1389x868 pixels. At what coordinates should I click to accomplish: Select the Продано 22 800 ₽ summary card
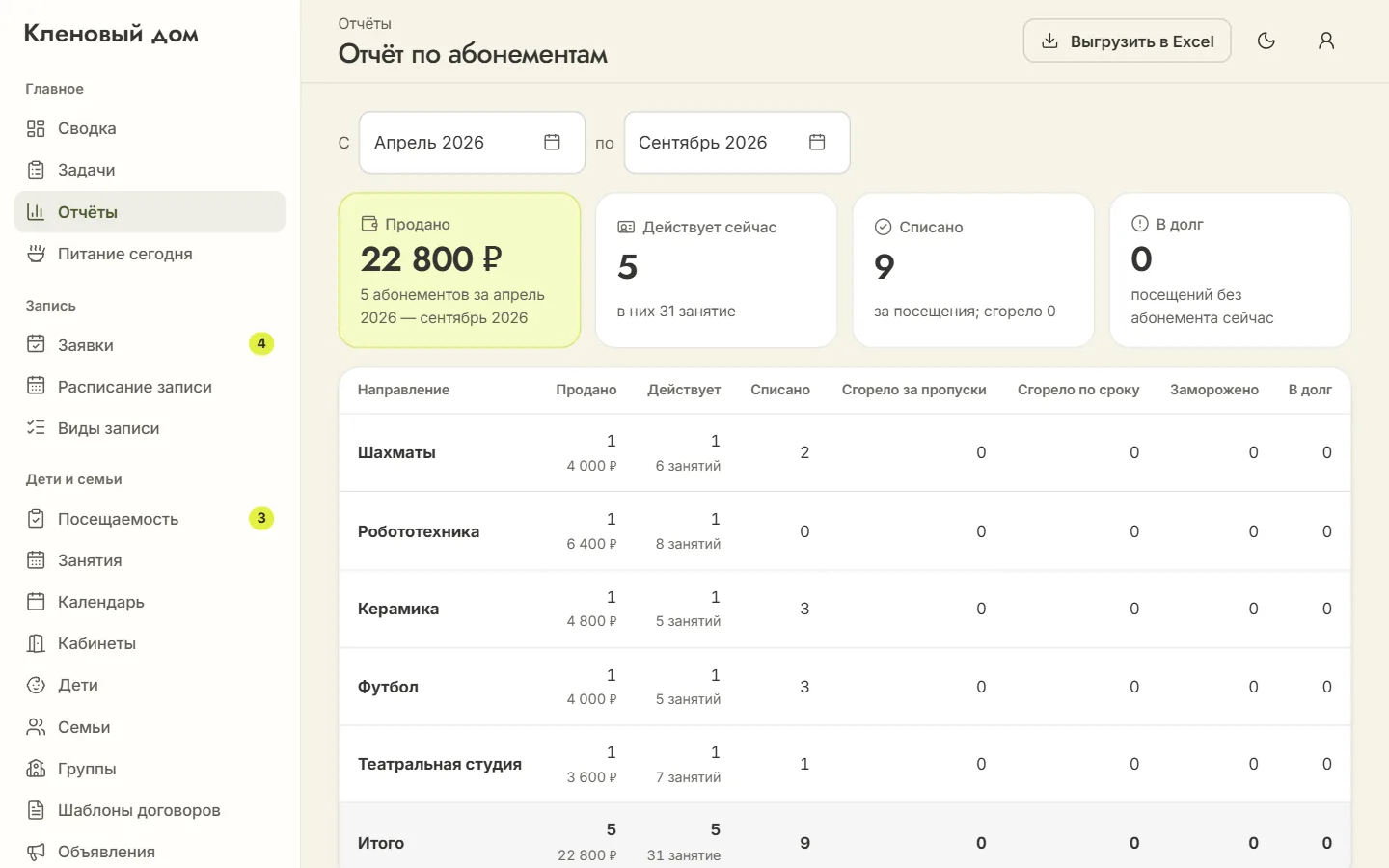(459, 270)
